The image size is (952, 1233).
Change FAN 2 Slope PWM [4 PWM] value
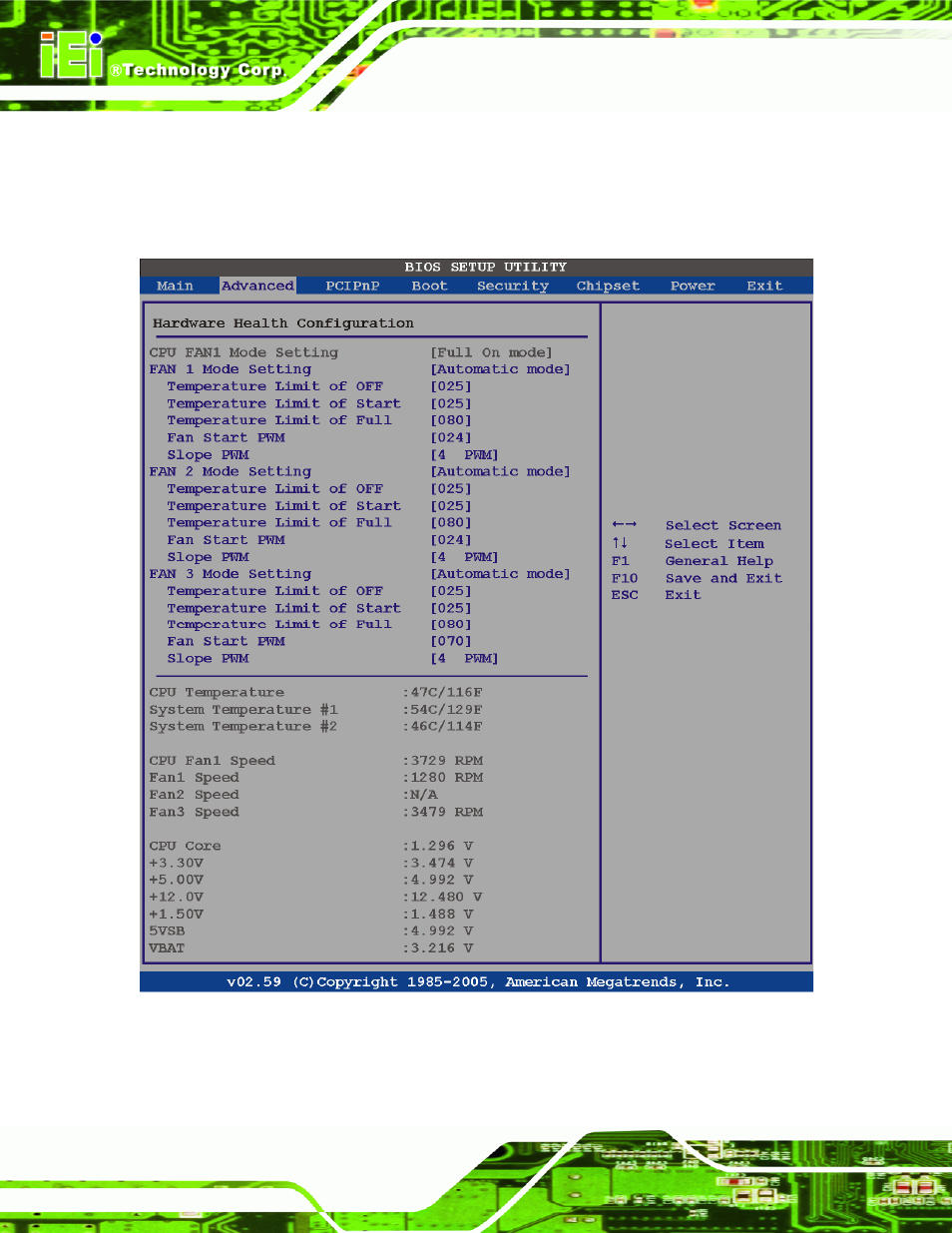tap(464, 557)
